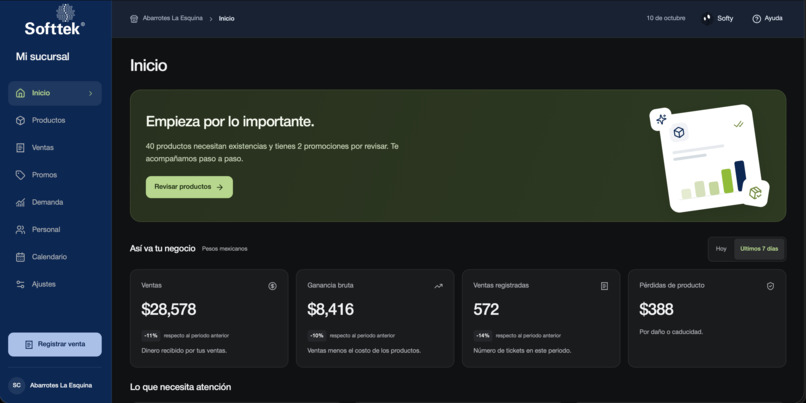
Task: Click the Personal people icon
Action: (21, 230)
